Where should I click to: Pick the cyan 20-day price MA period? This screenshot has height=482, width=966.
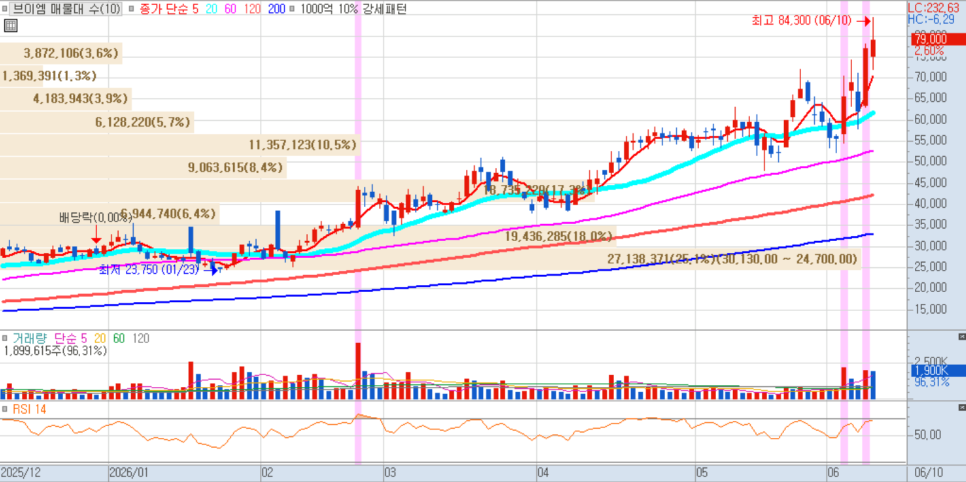[211, 9]
